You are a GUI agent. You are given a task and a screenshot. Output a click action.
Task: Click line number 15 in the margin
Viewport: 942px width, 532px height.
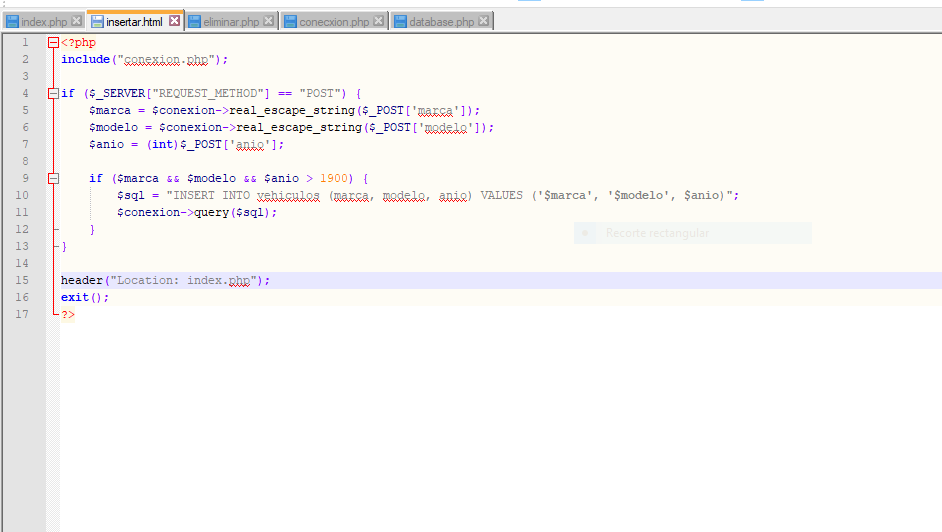[22, 281]
